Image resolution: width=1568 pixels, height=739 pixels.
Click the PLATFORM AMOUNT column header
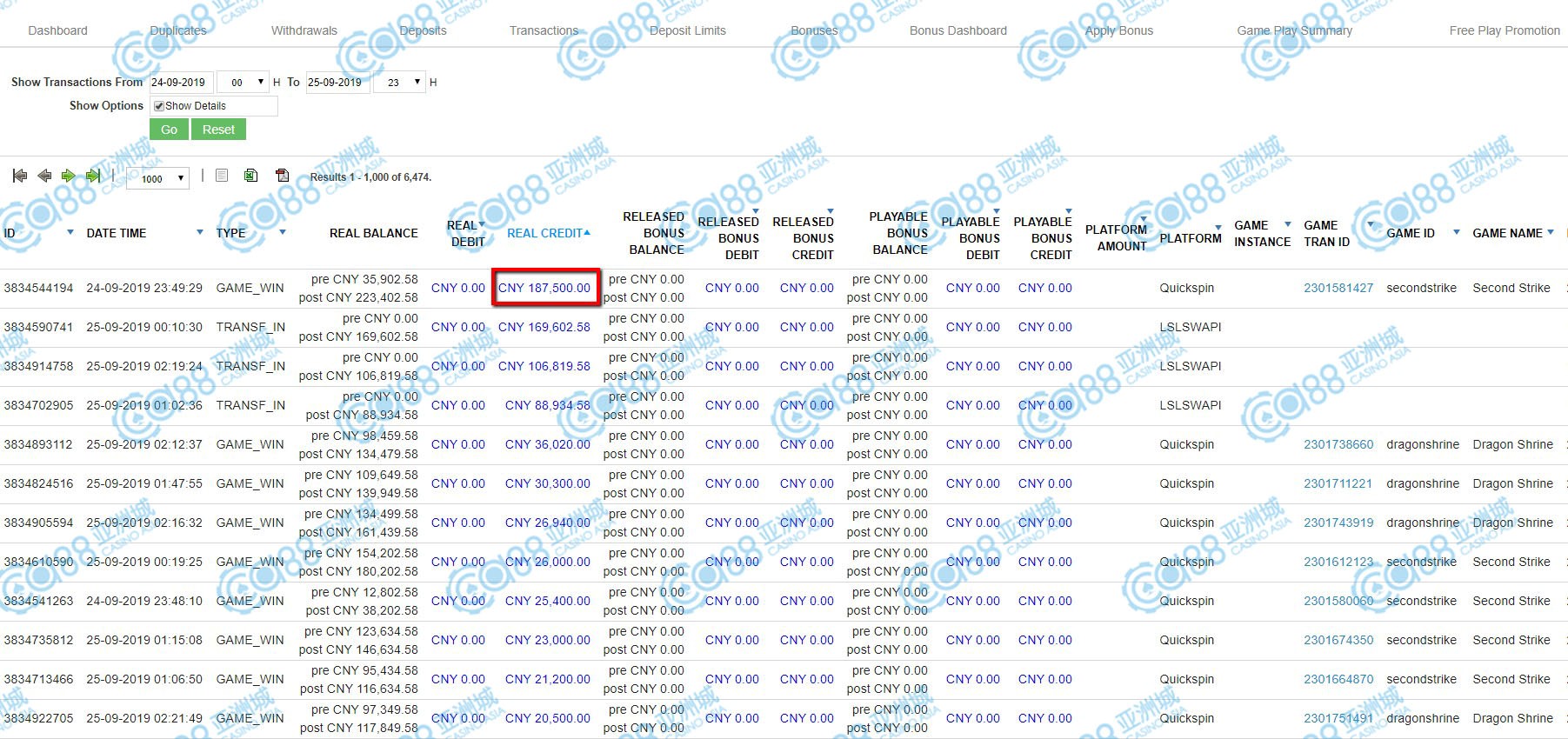pyautogui.click(x=1117, y=238)
